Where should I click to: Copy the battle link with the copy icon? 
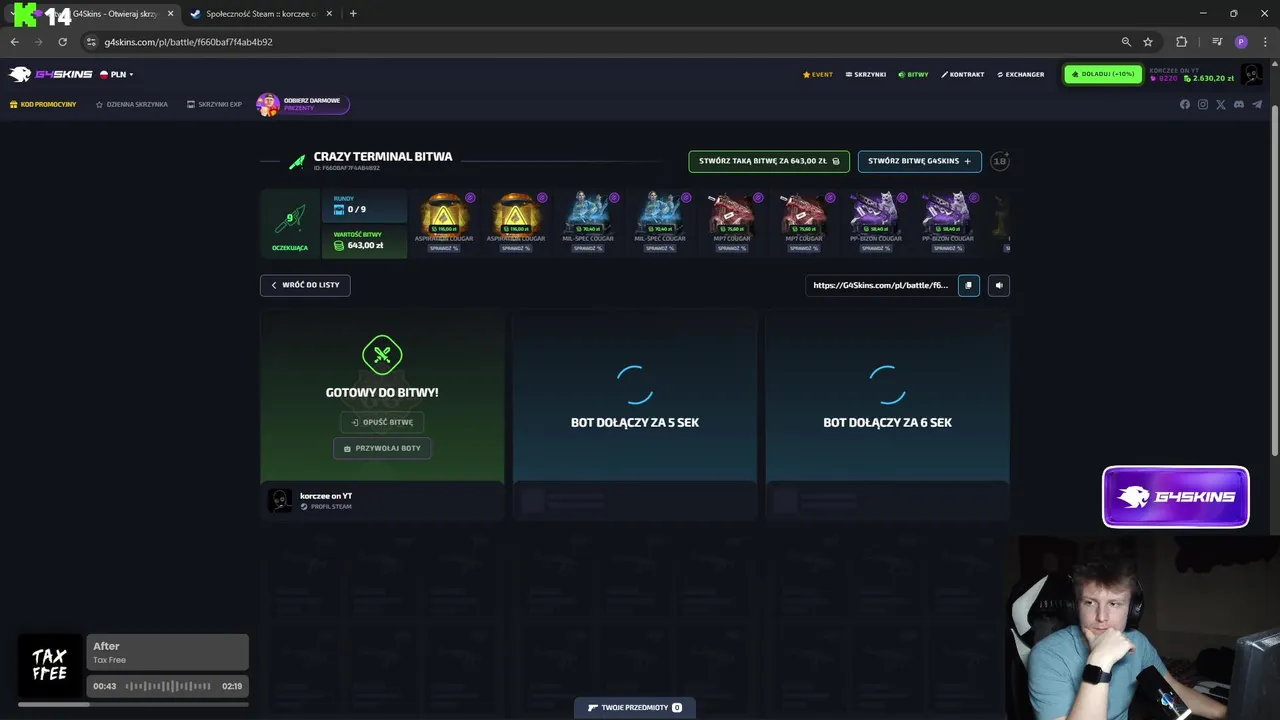[x=968, y=285]
